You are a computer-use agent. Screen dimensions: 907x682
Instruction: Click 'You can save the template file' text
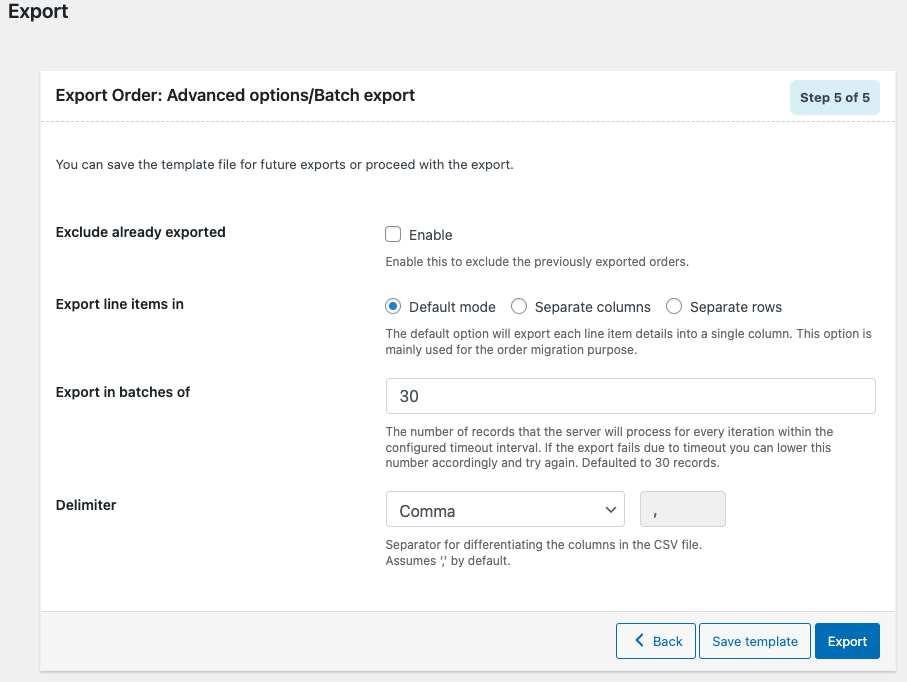point(285,164)
